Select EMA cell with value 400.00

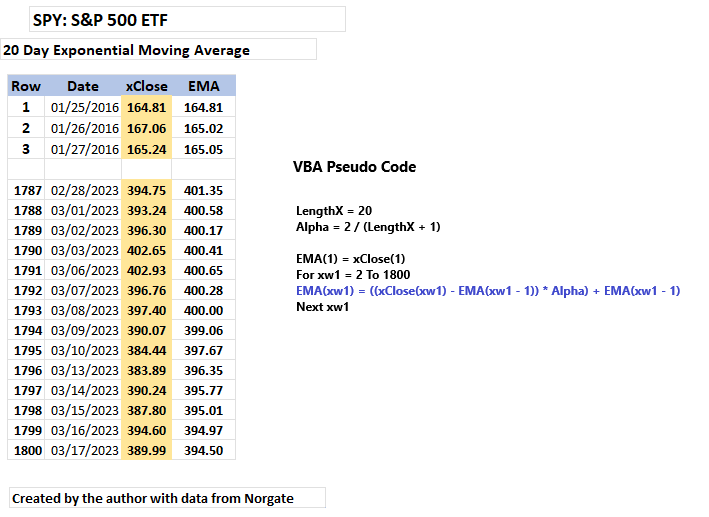click(203, 310)
